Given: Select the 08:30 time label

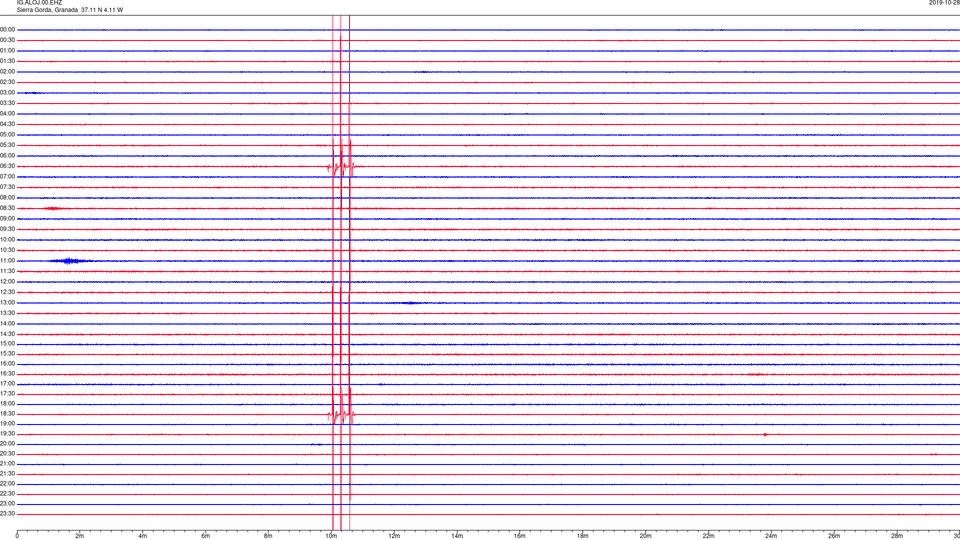Looking at the screenshot, I should pyautogui.click(x=7, y=208).
